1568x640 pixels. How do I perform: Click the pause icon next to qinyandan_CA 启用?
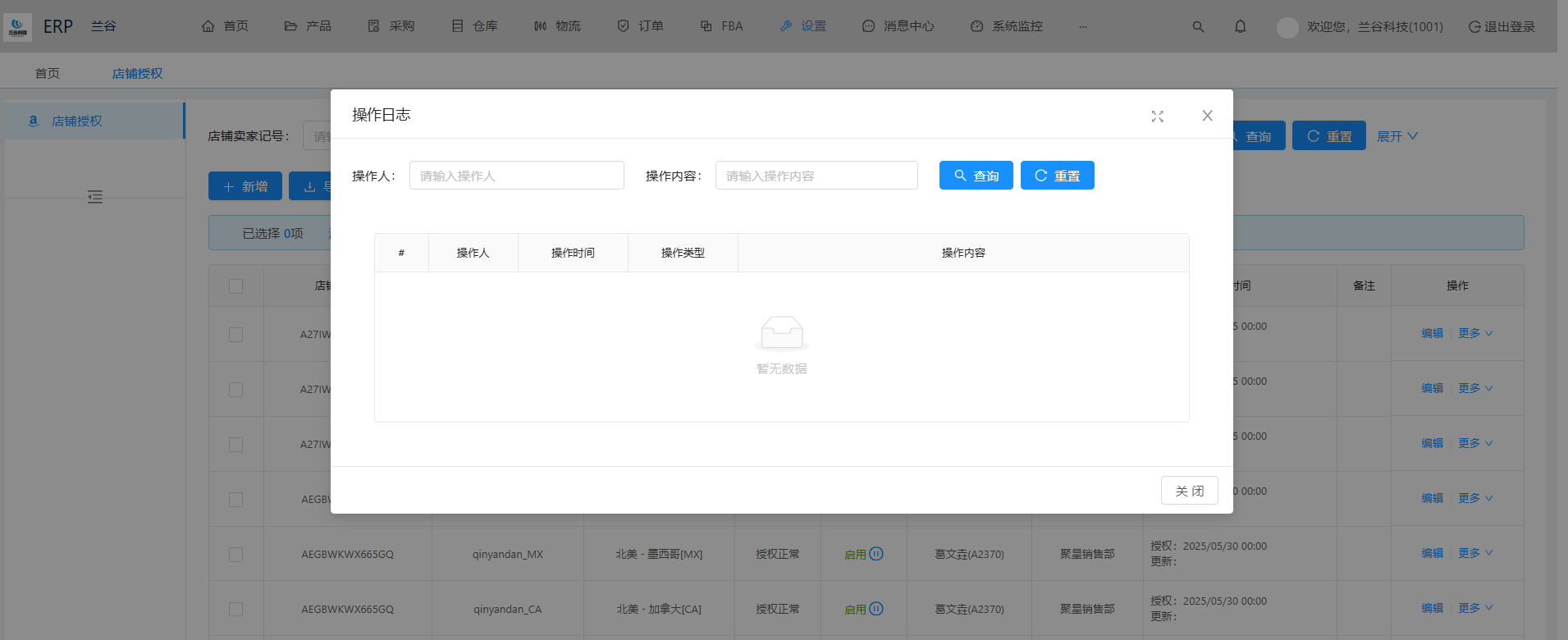[x=876, y=609]
